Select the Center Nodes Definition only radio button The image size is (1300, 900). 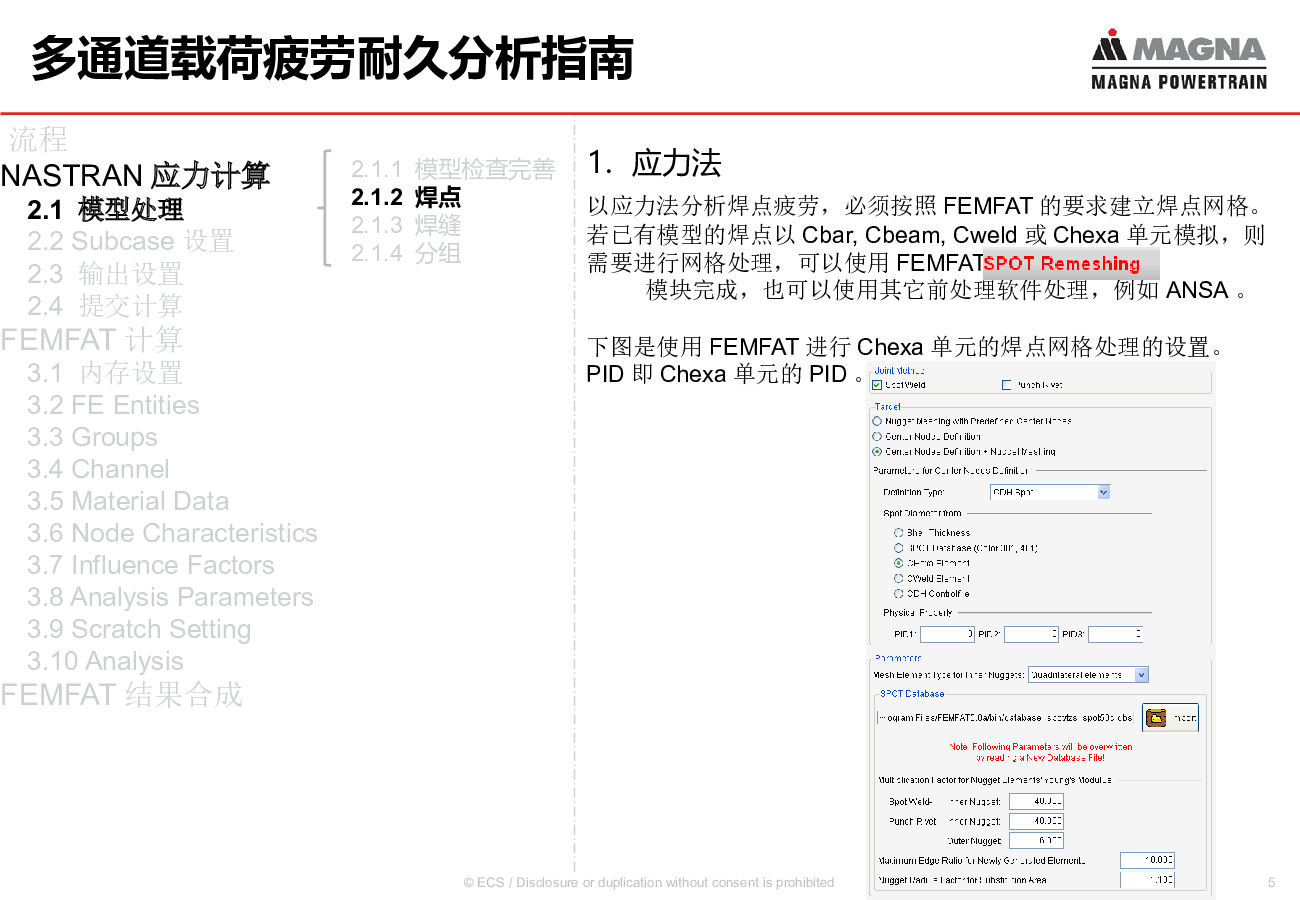click(x=877, y=436)
